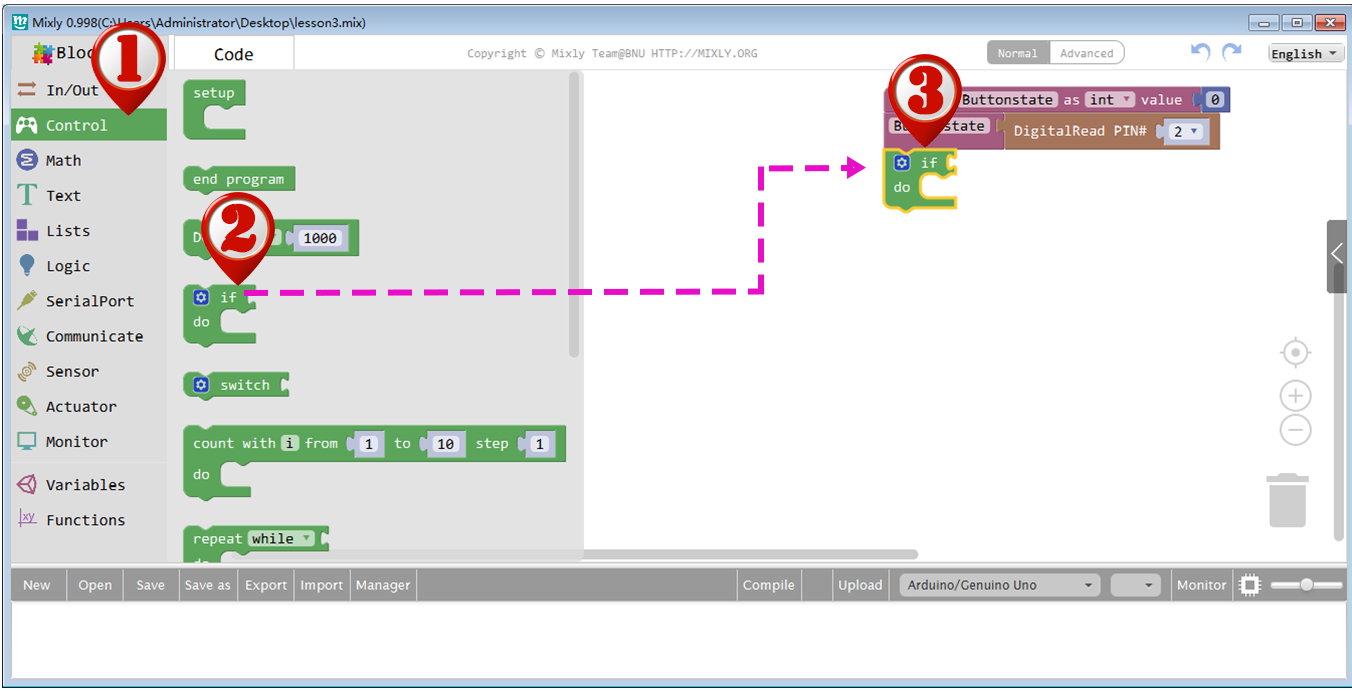Click the gear icon on the flyout if block

[201, 297]
